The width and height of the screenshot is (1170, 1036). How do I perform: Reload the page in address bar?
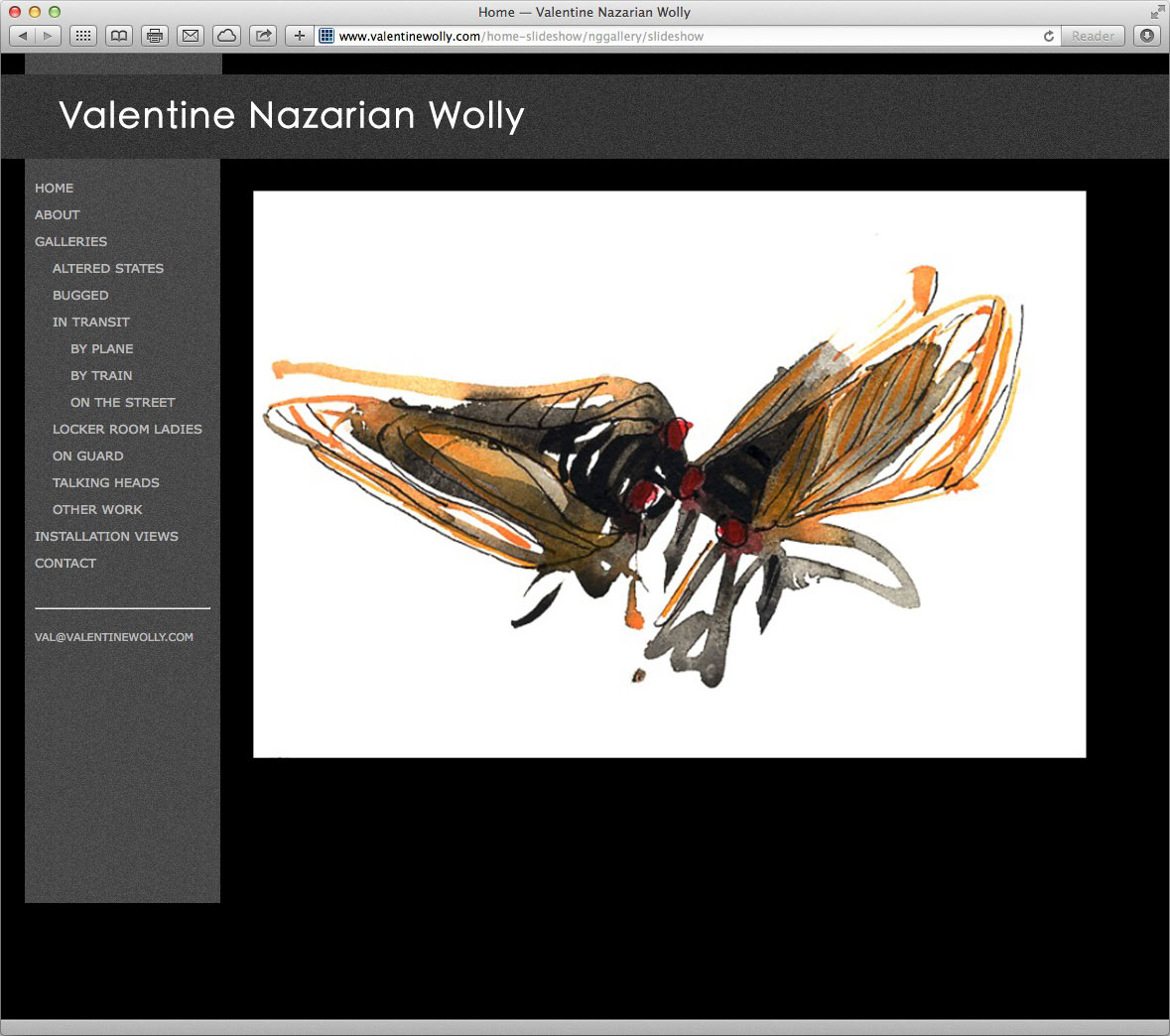(x=1048, y=36)
